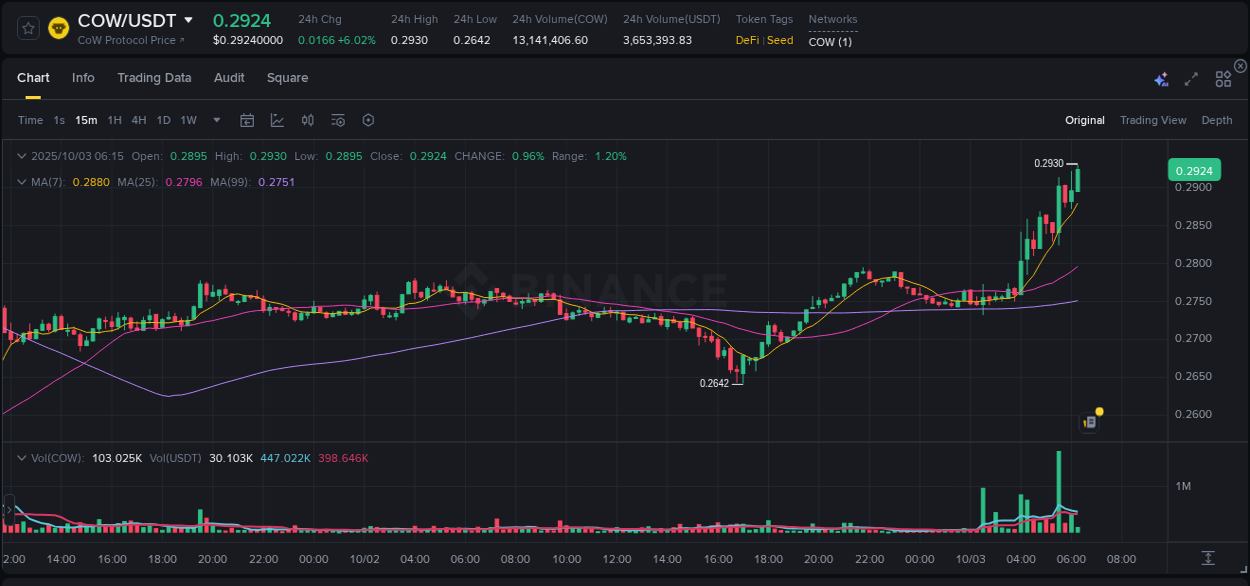Open the indicator settings list icon
This screenshot has width=1250, height=586.
(x=338, y=119)
